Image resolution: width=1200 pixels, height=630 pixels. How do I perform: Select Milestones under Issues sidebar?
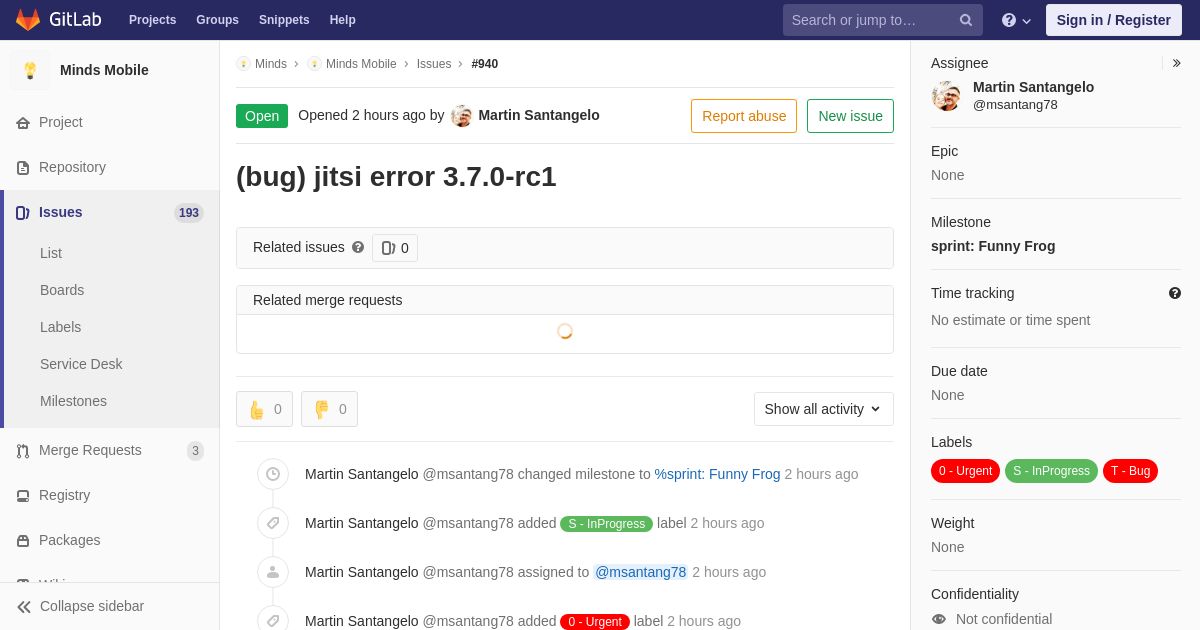tap(73, 401)
